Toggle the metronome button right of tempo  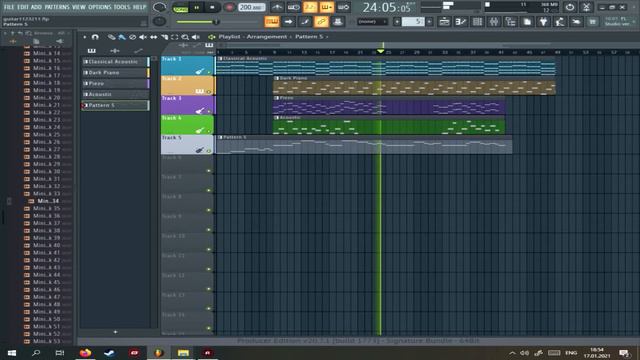[x=277, y=7]
